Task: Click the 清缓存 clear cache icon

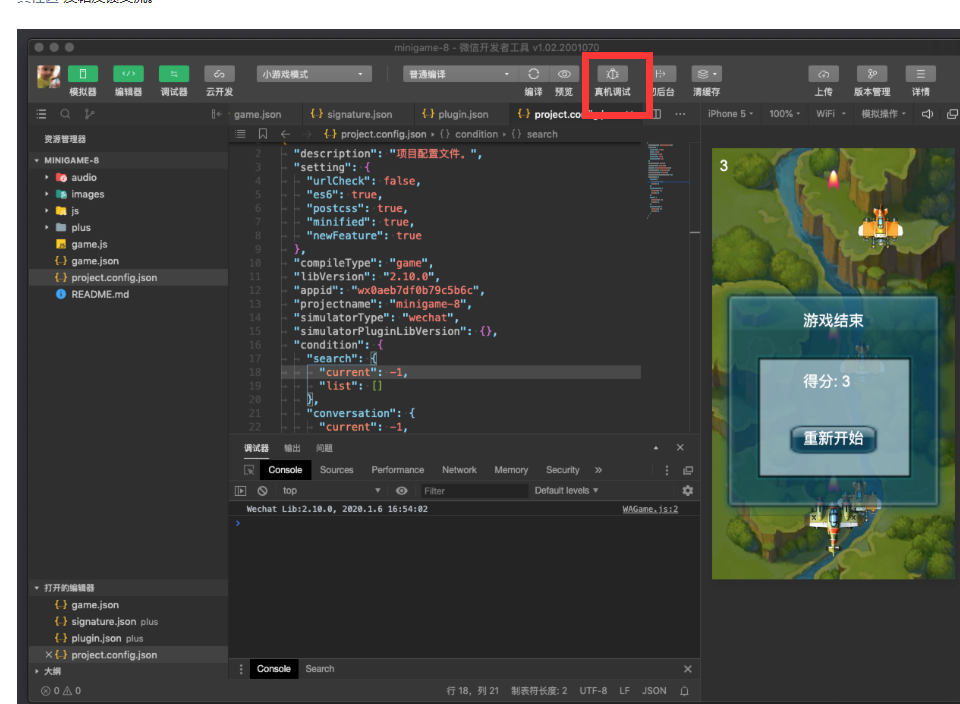Action: (707, 74)
